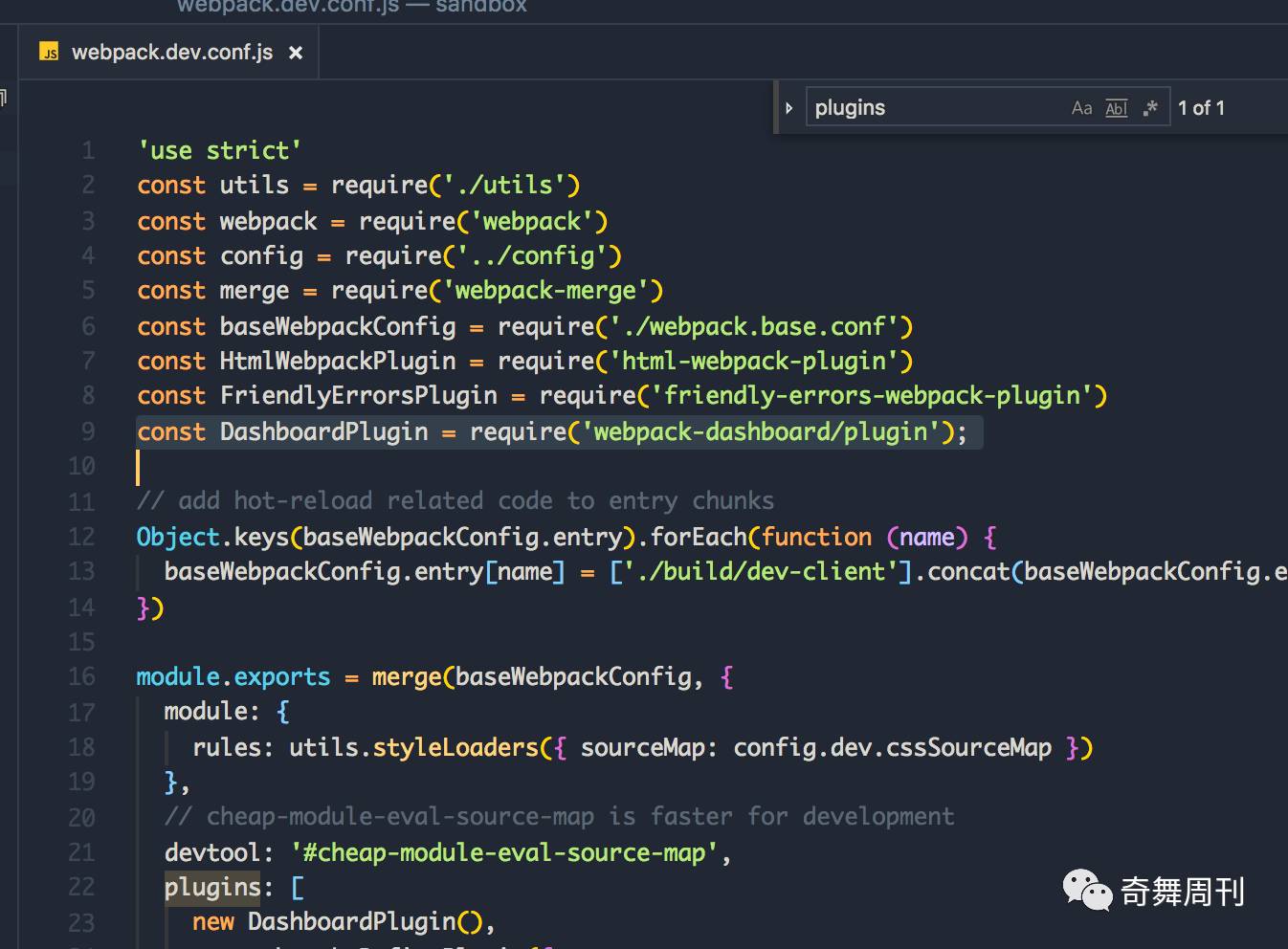The width and height of the screenshot is (1288, 949).
Task: Click the 'use strict' string on line 1
Action: (219, 151)
